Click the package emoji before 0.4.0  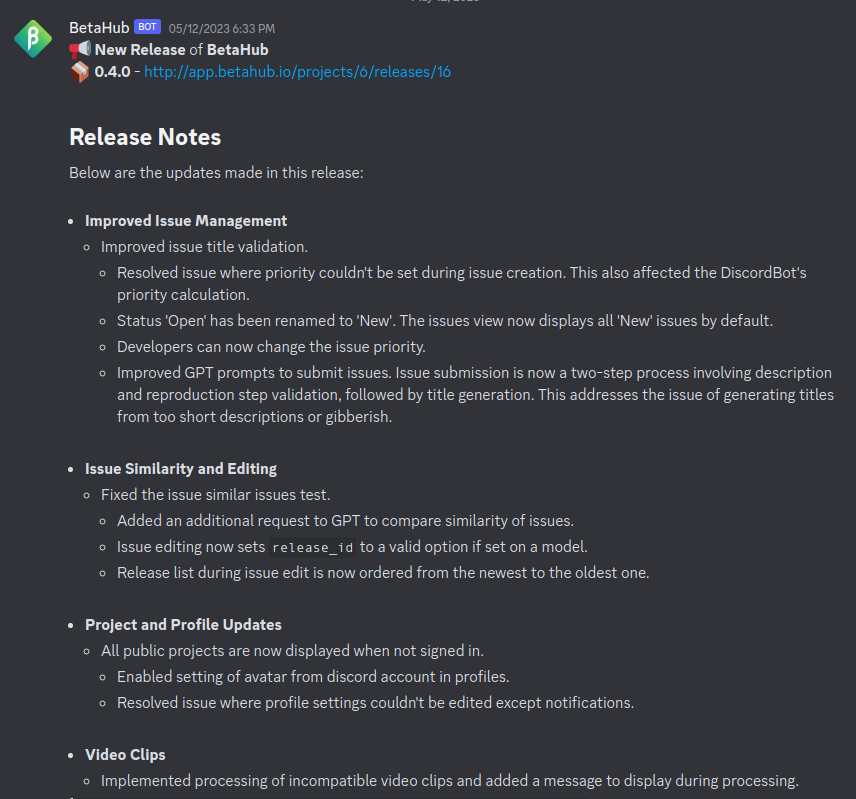click(x=80, y=72)
